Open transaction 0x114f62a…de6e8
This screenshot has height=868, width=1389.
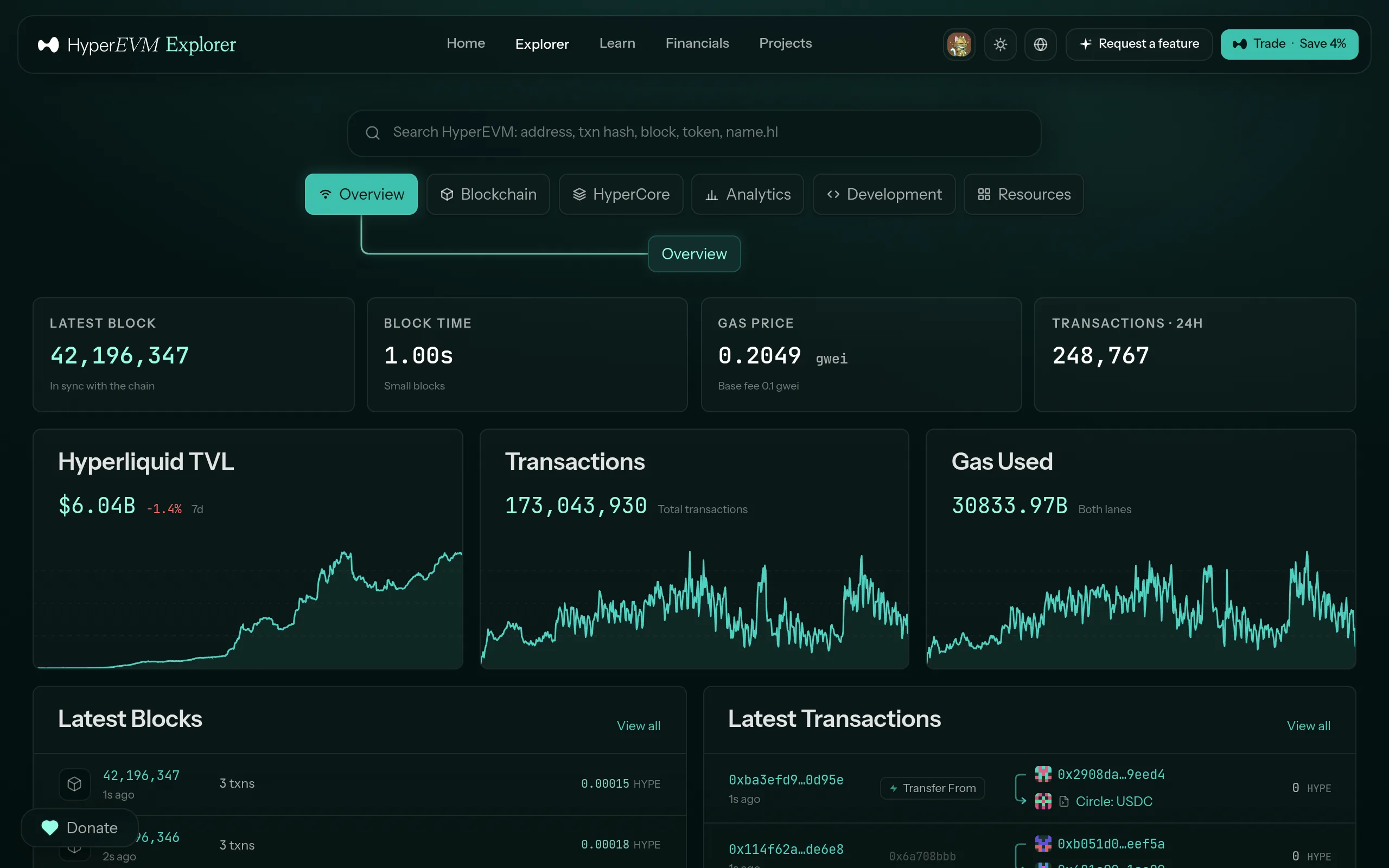click(786, 849)
